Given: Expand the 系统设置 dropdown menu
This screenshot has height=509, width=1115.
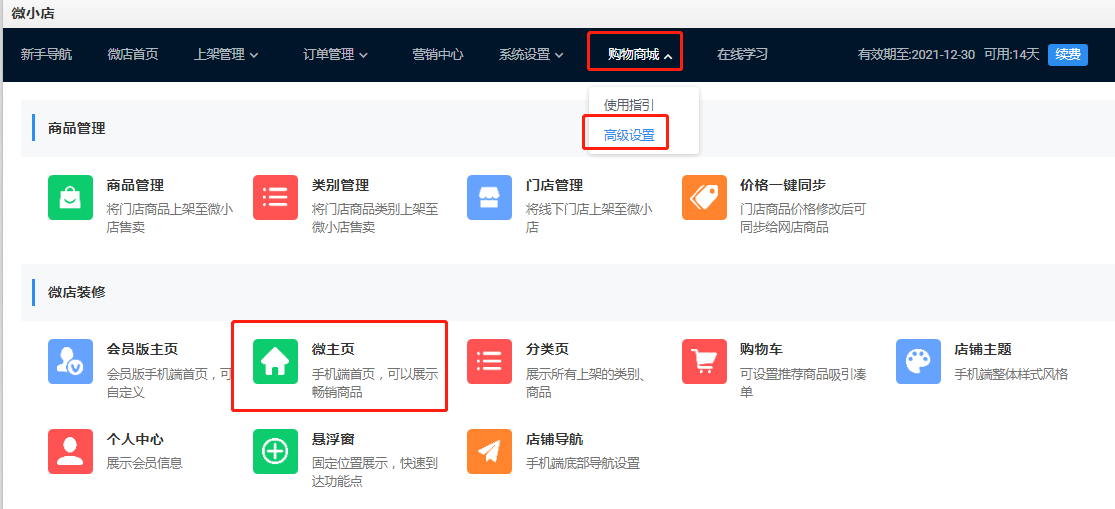Looking at the screenshot, I should click(x=531, y=54).
